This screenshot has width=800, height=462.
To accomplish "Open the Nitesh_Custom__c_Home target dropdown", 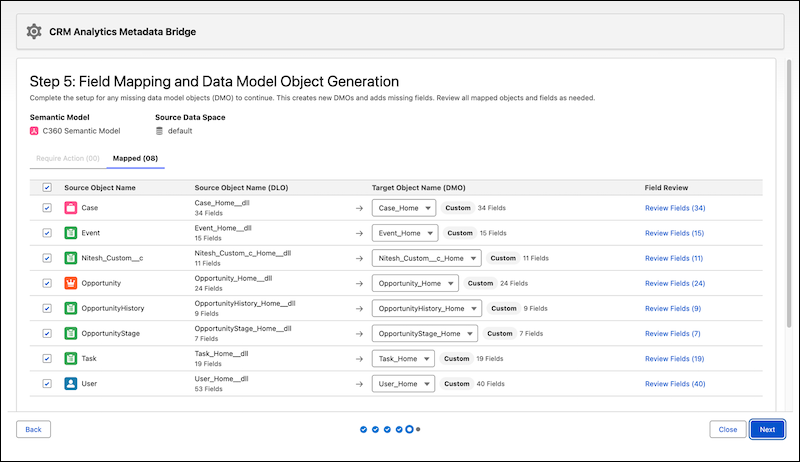I will coord(427,258).
